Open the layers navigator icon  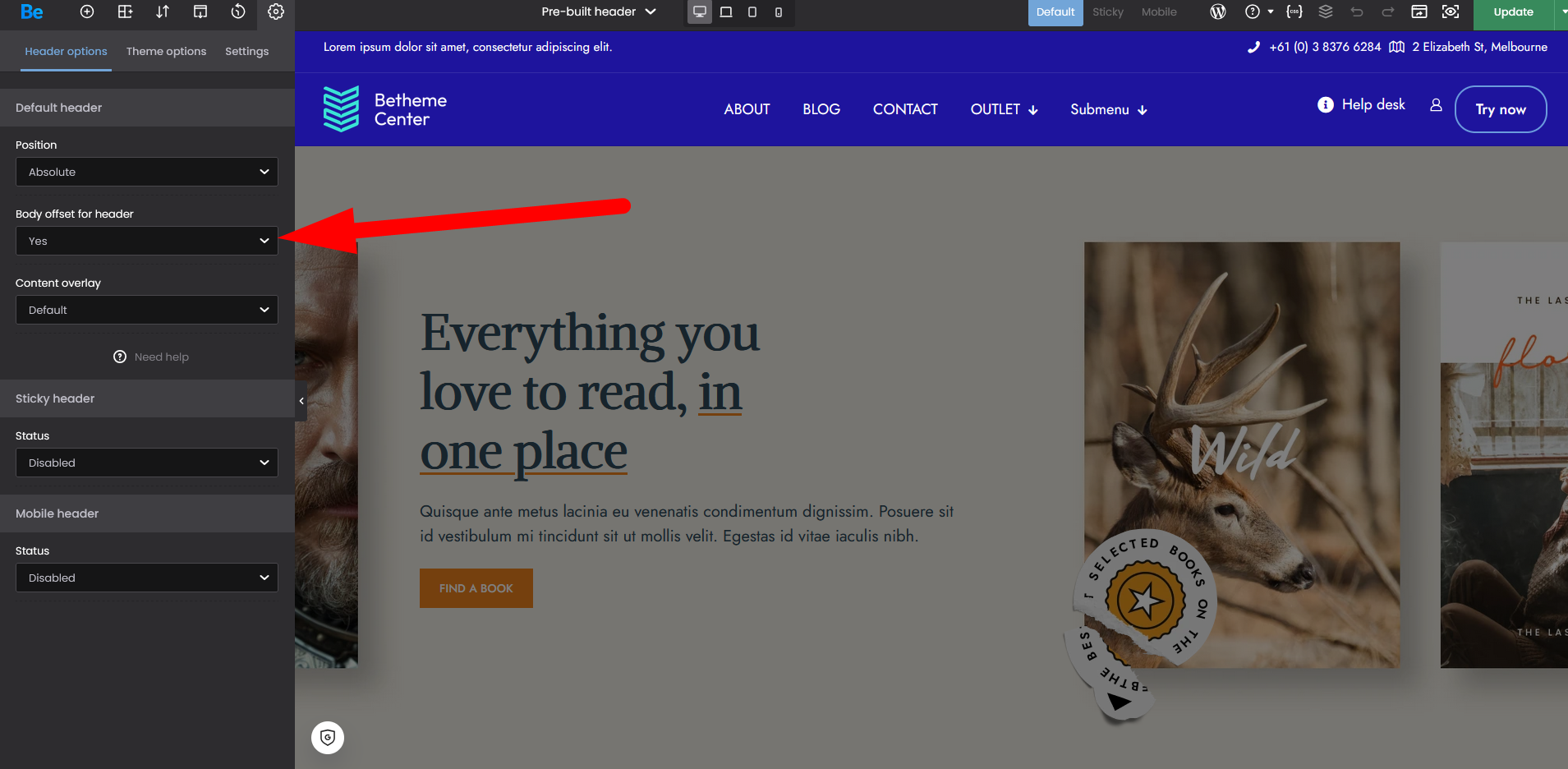pyautogui.click(x=1326, y=12)
